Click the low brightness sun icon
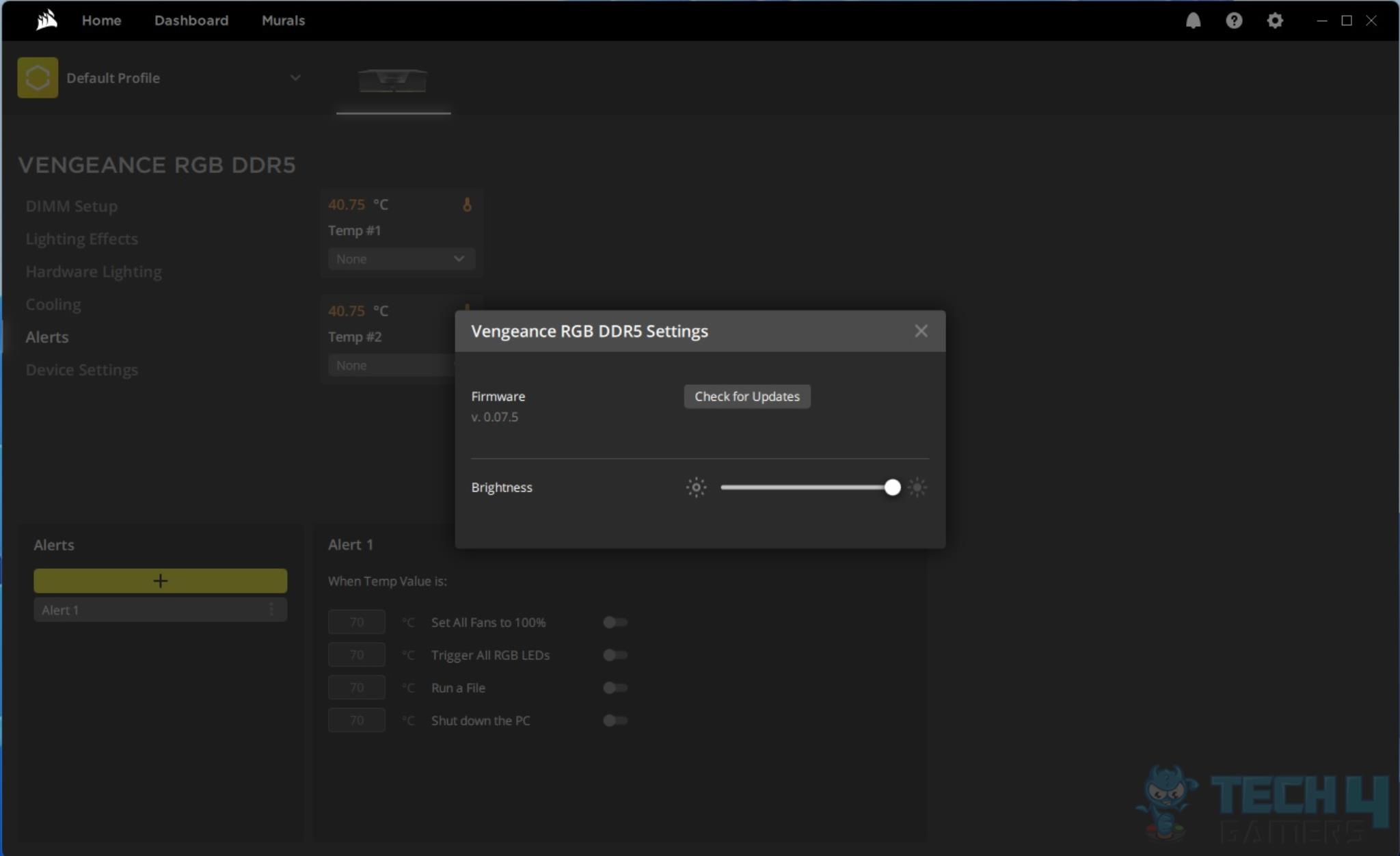Viewport: 1400px width, 856px height. (696, 487)
